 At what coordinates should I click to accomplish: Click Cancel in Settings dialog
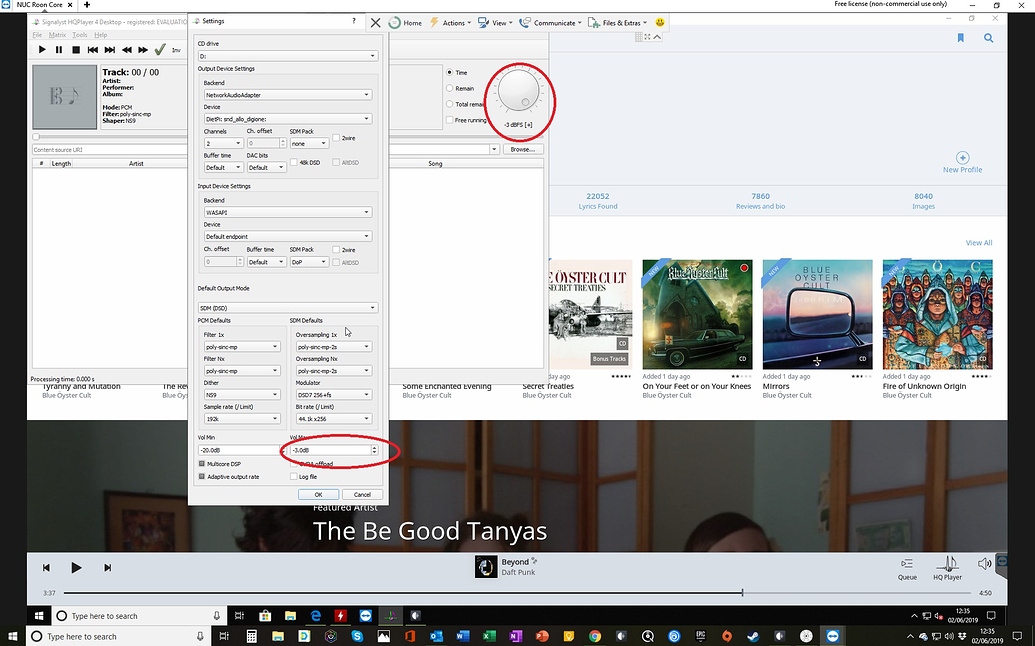362,494
